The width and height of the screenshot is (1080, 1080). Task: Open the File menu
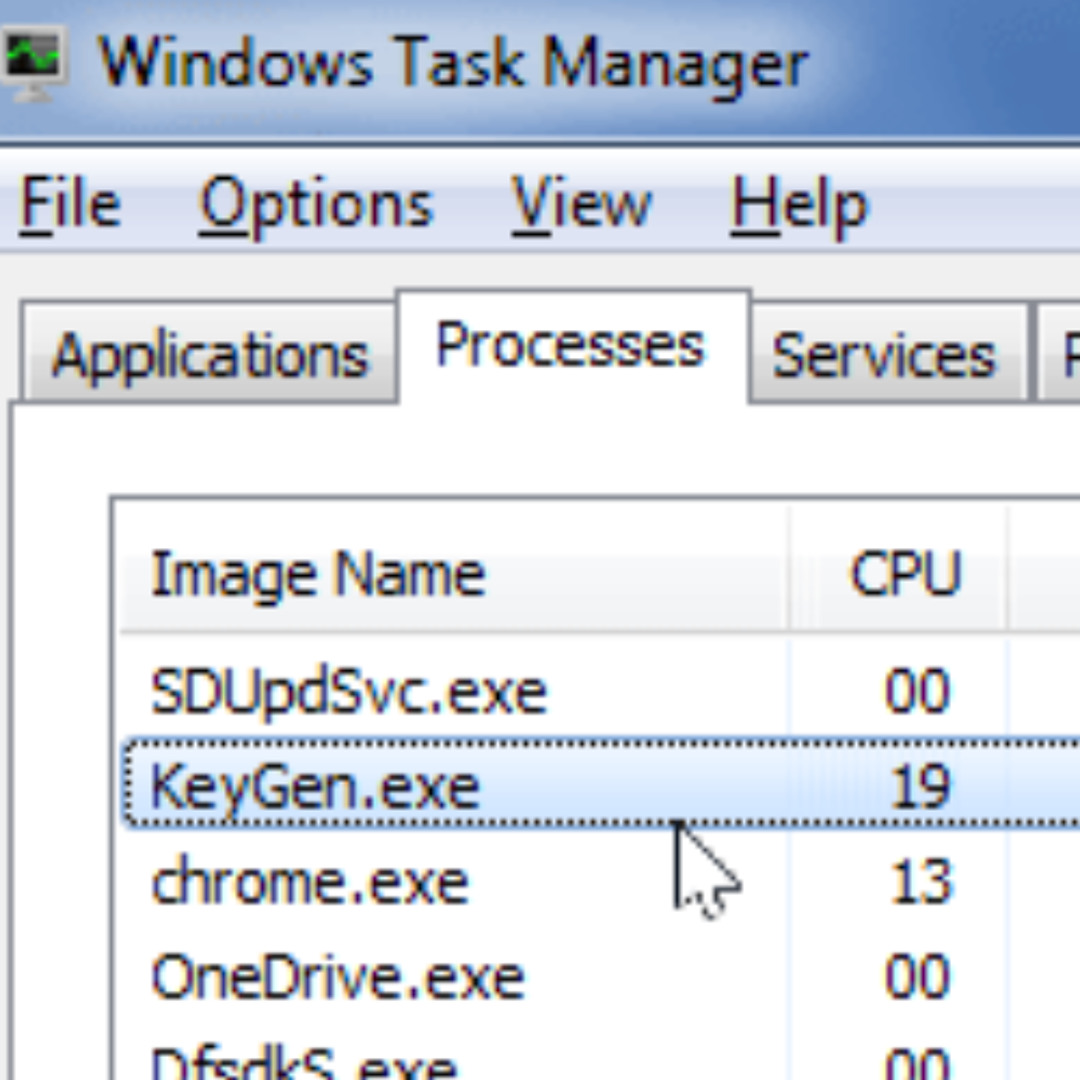pos(70,205)
